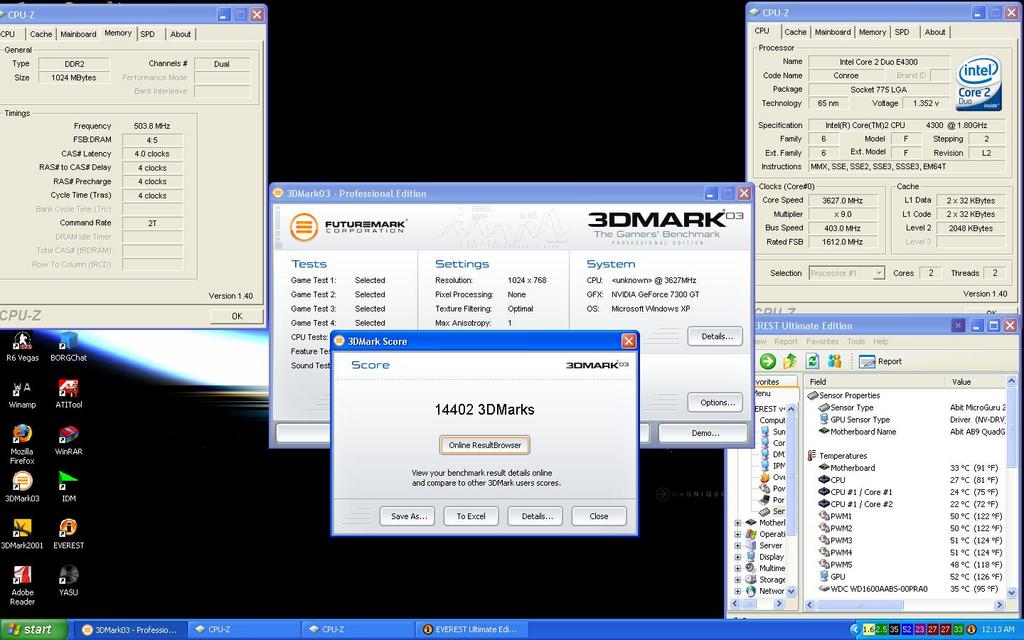Image resolution: width=1024 pixels, height=640 pixels.
Task: Click System Details... button in 3DMark03 window
Action: coord(715,336)
